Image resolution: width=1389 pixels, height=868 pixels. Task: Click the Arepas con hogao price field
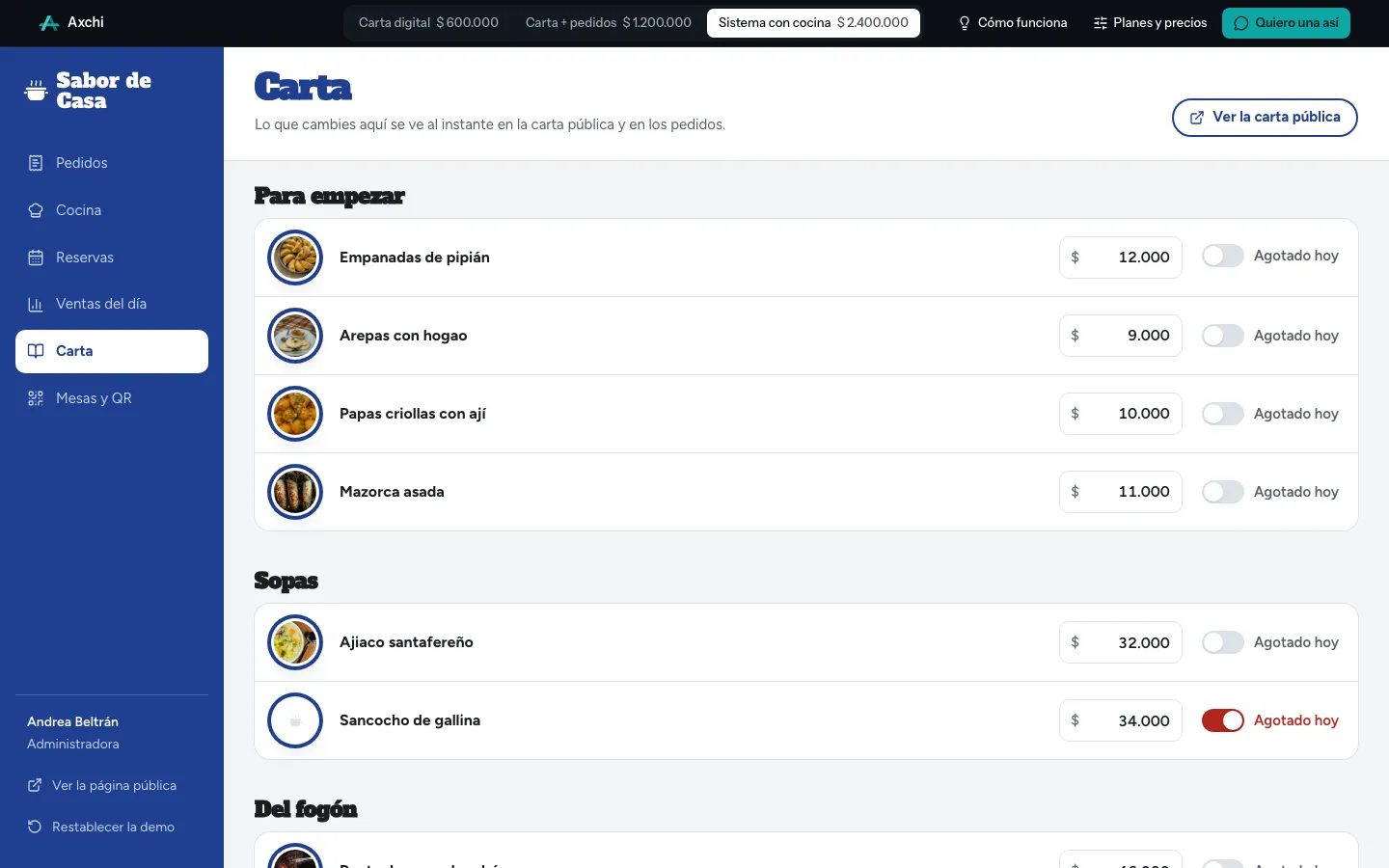1121,336
